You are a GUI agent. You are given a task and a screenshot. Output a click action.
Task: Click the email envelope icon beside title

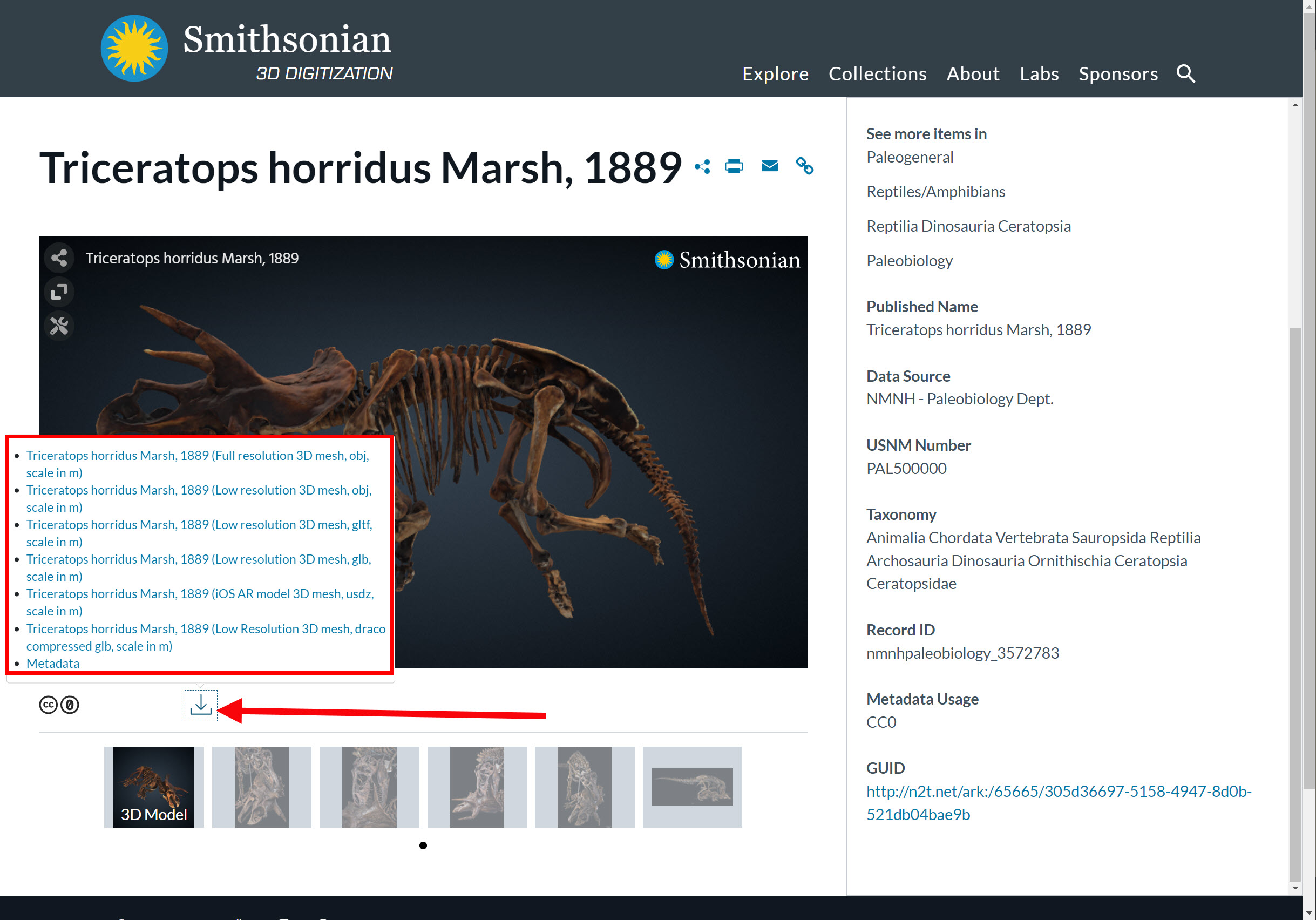point(769,166)
